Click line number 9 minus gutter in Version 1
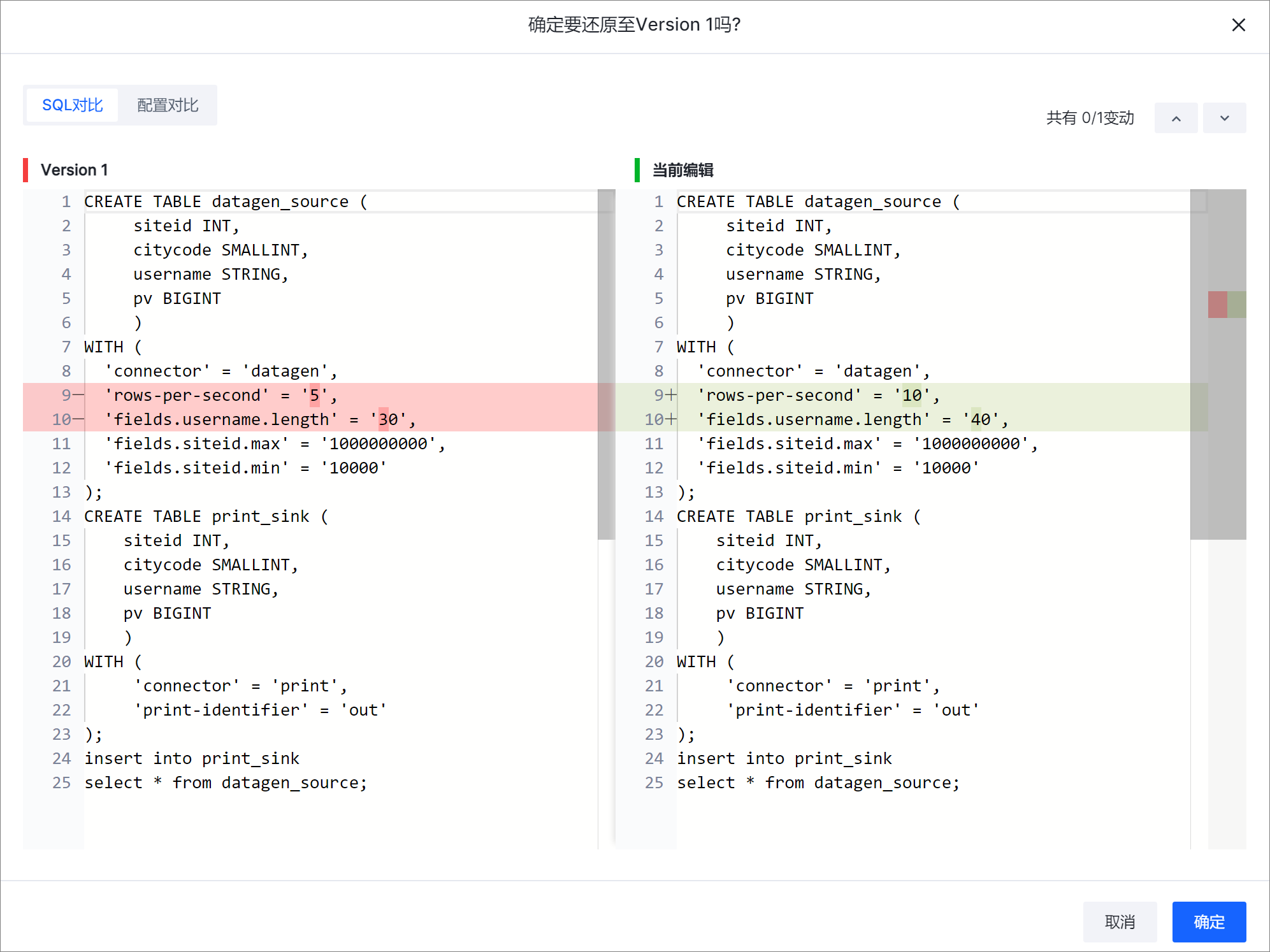 tap(71, 395)
